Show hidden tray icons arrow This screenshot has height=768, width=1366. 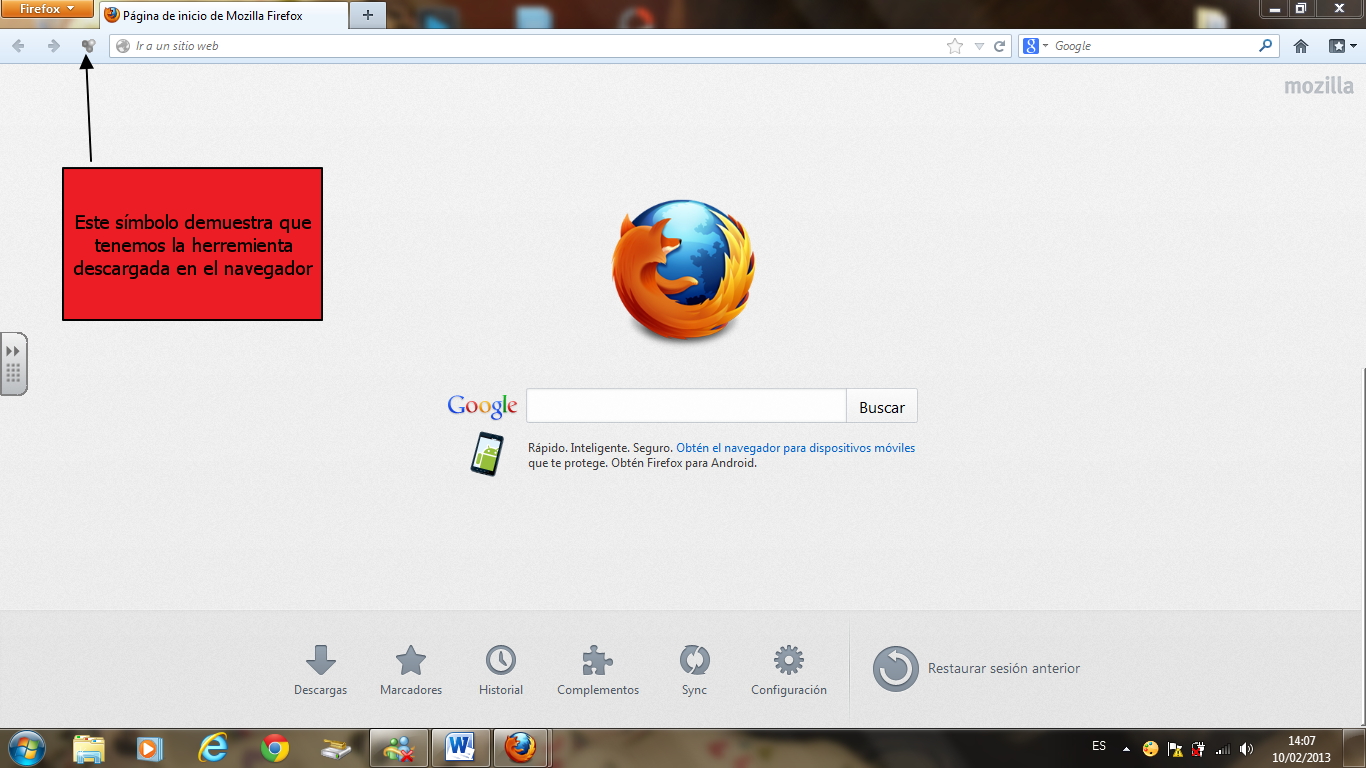click(1127, 749)
